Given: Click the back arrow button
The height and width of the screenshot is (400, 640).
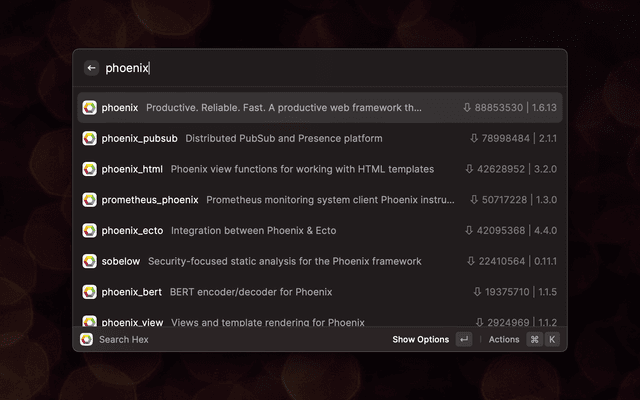Looking at the screenshot, I should (91, 68).
